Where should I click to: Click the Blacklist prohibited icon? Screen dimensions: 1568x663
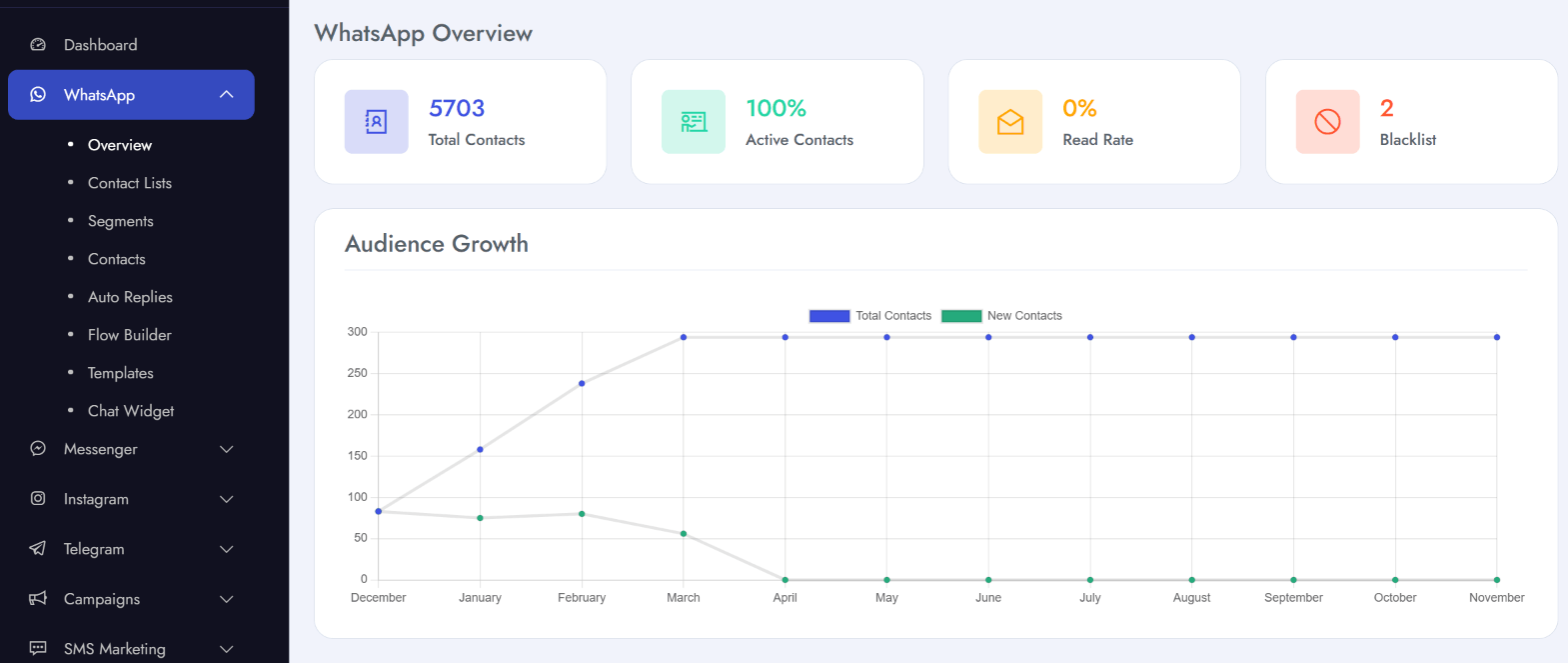click(1327, 122)
